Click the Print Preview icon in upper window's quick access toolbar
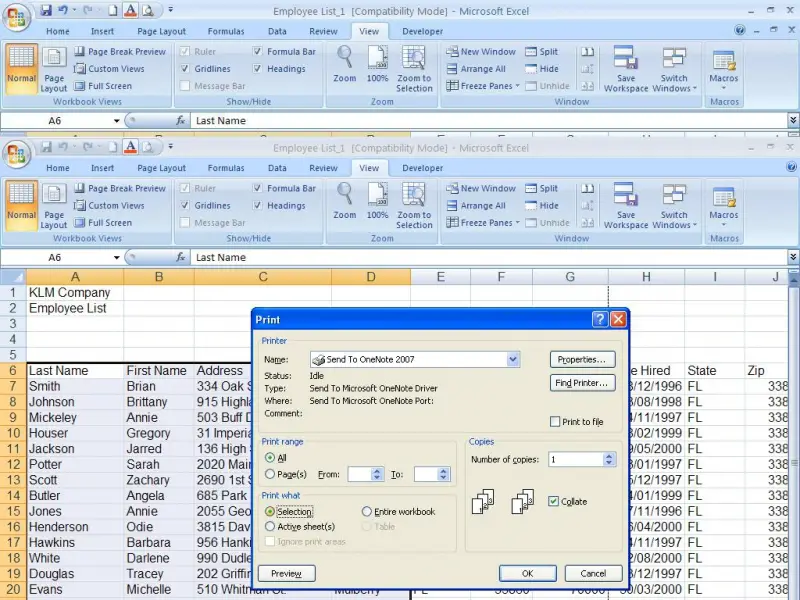 coord(147,10)
